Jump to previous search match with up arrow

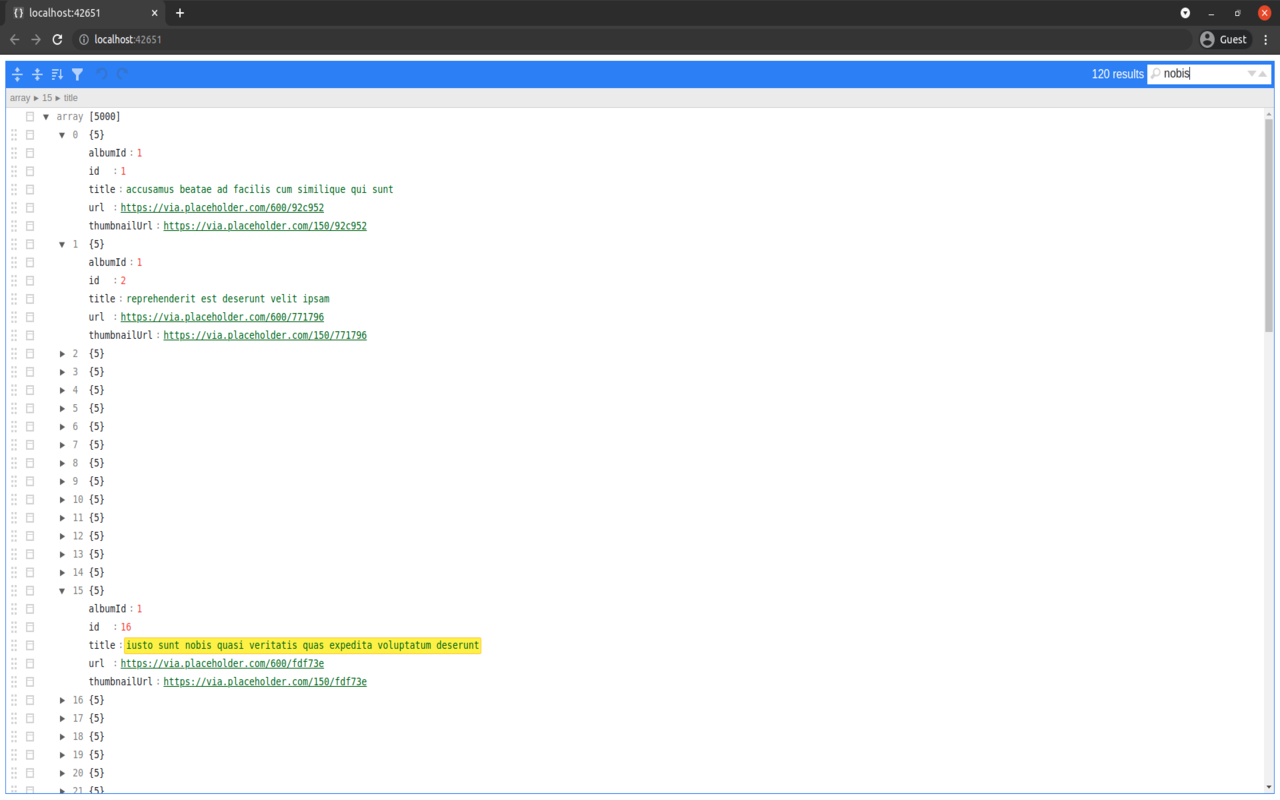[x=1264, y=73]
